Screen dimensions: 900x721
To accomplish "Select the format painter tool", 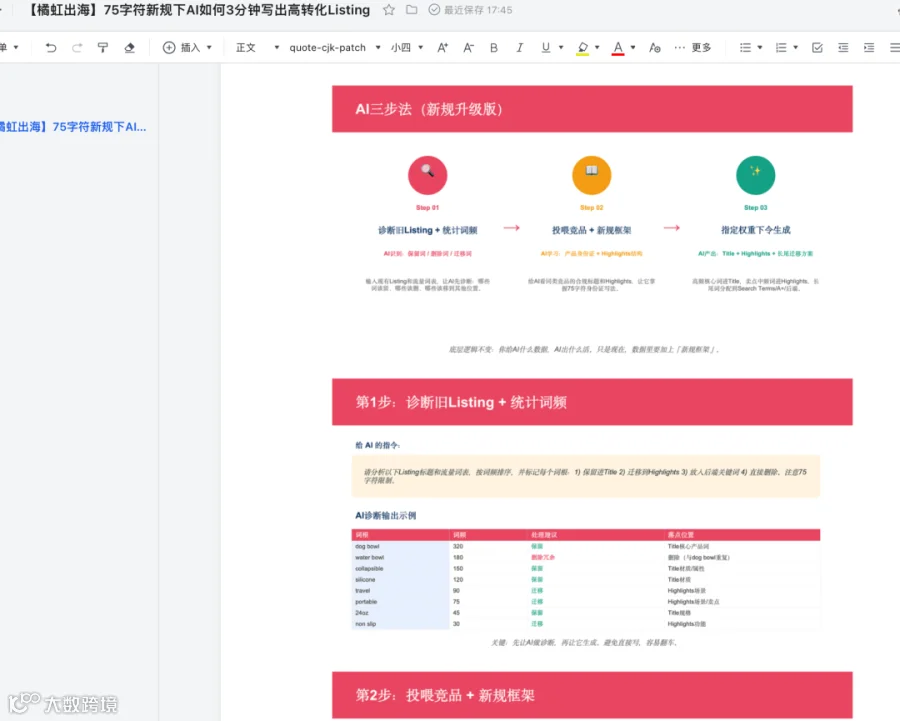I will pos(103,48).
